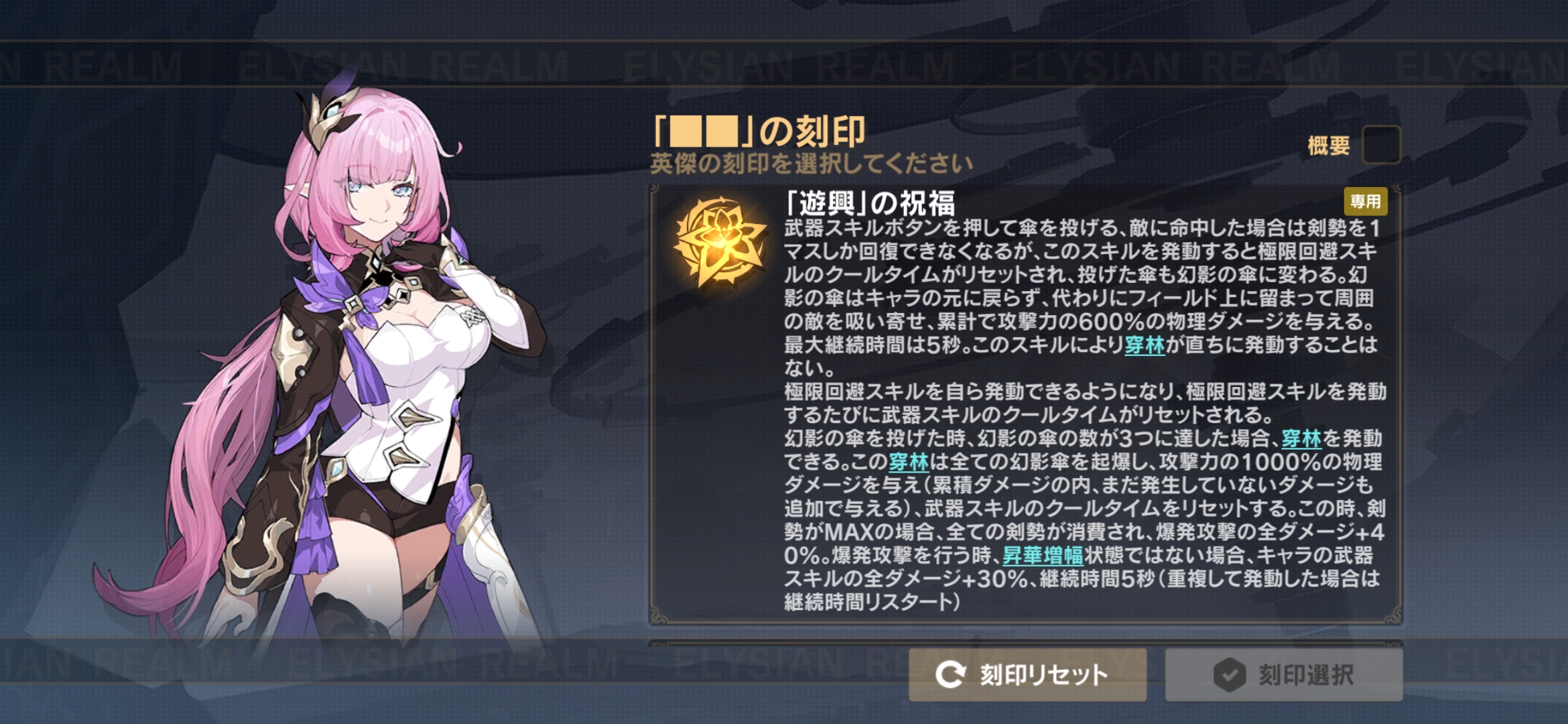Tap the golden flower signet emblem

(x=720, y=241)
